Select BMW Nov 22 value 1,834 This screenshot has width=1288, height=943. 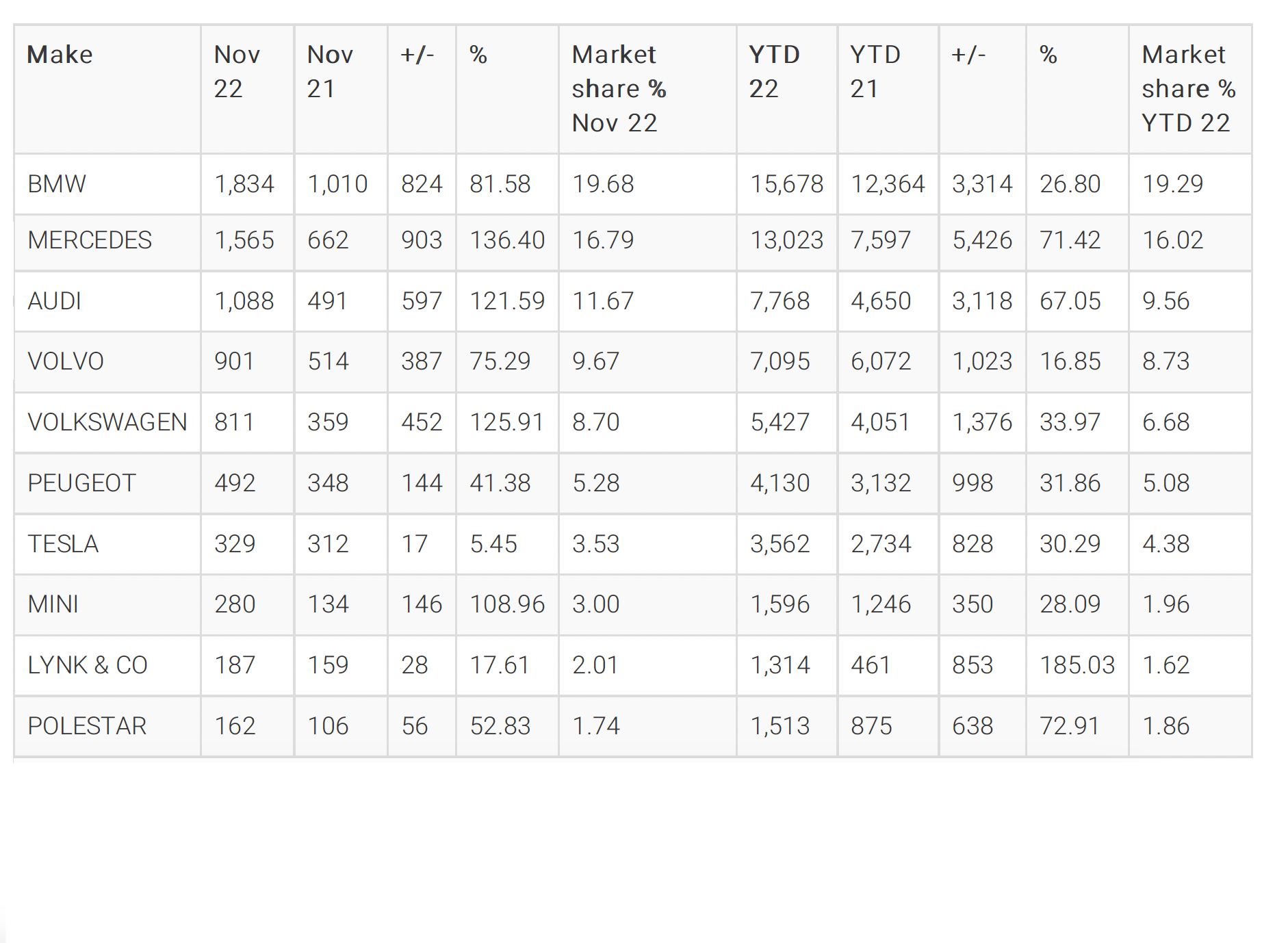[244, 184]
